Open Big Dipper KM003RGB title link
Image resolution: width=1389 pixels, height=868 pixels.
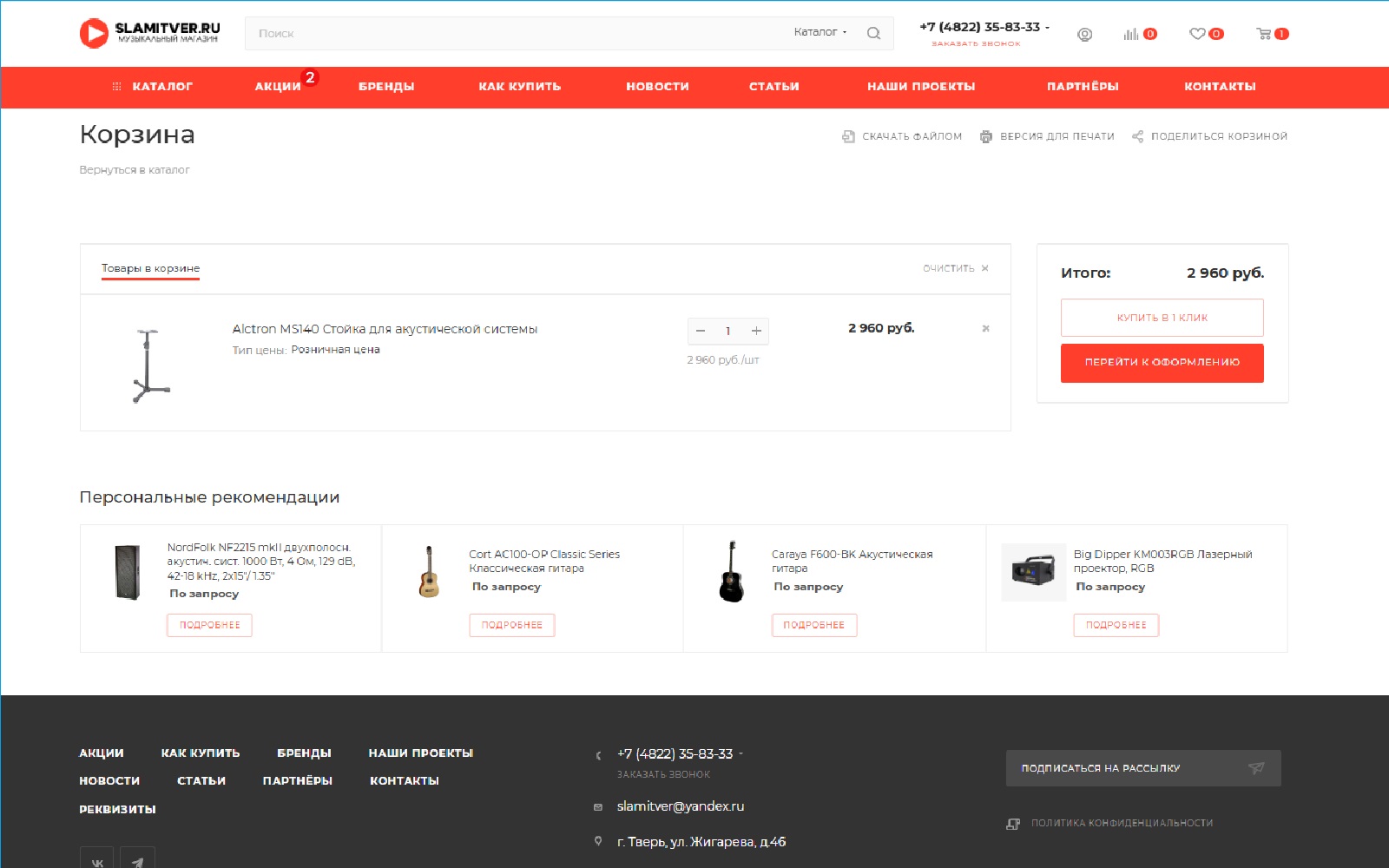(1162, 562)
